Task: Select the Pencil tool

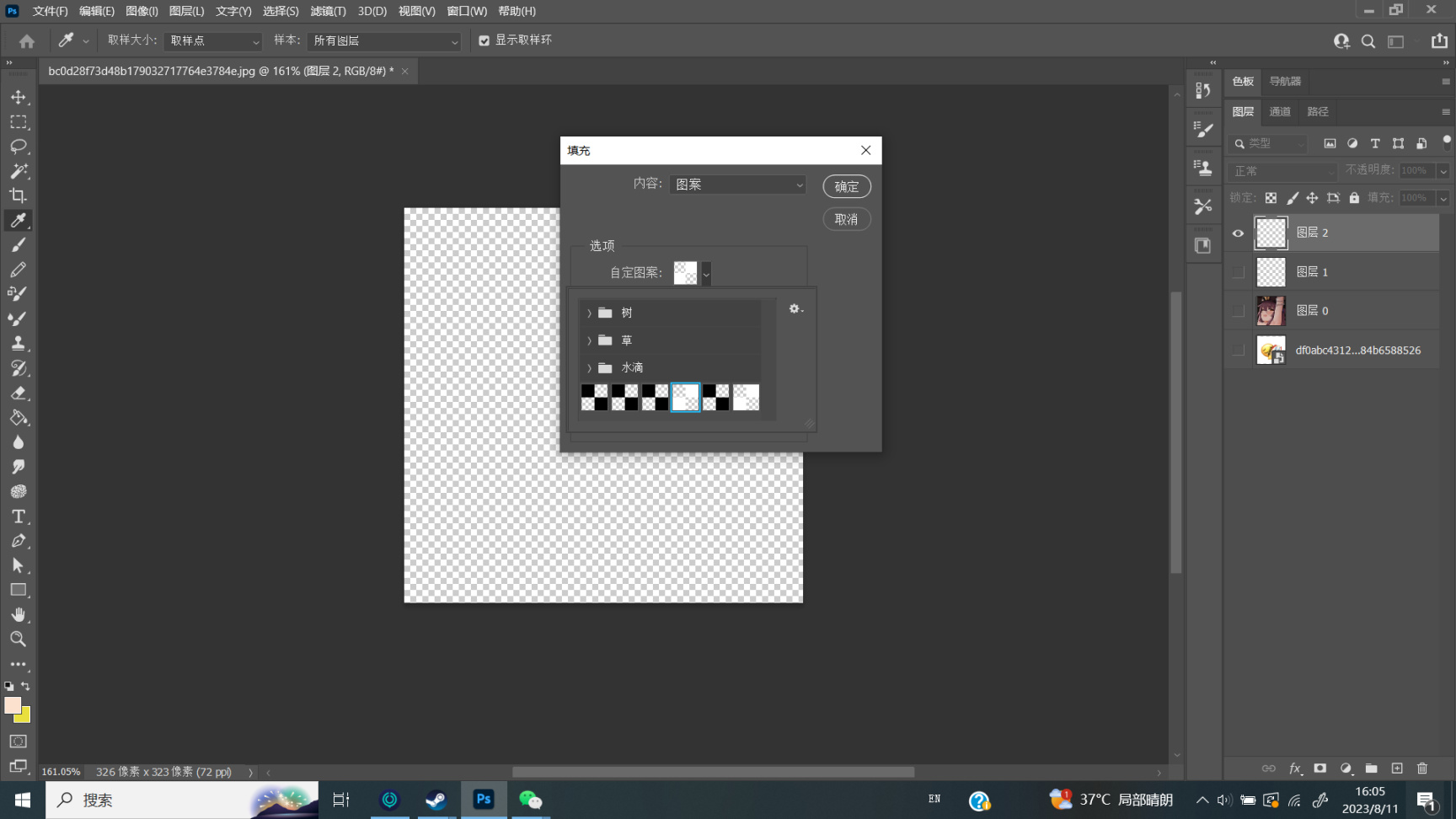Action: click(x=19, y=270)
